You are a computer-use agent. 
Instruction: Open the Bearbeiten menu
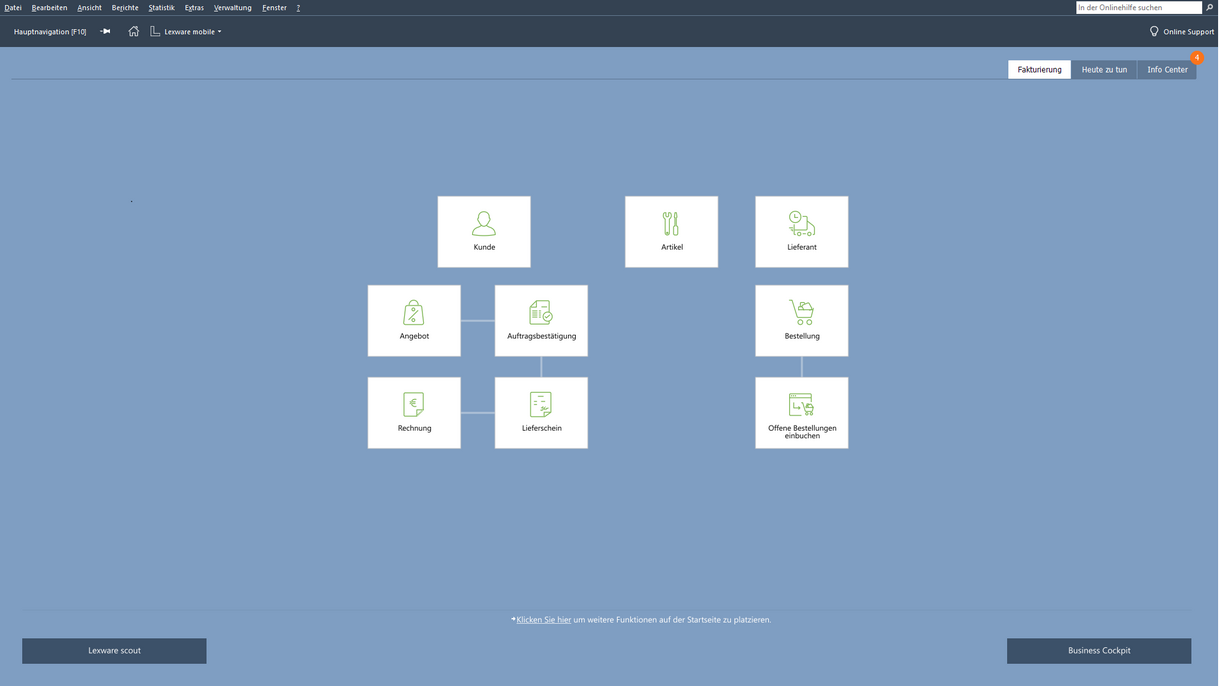tap(49, 7)
